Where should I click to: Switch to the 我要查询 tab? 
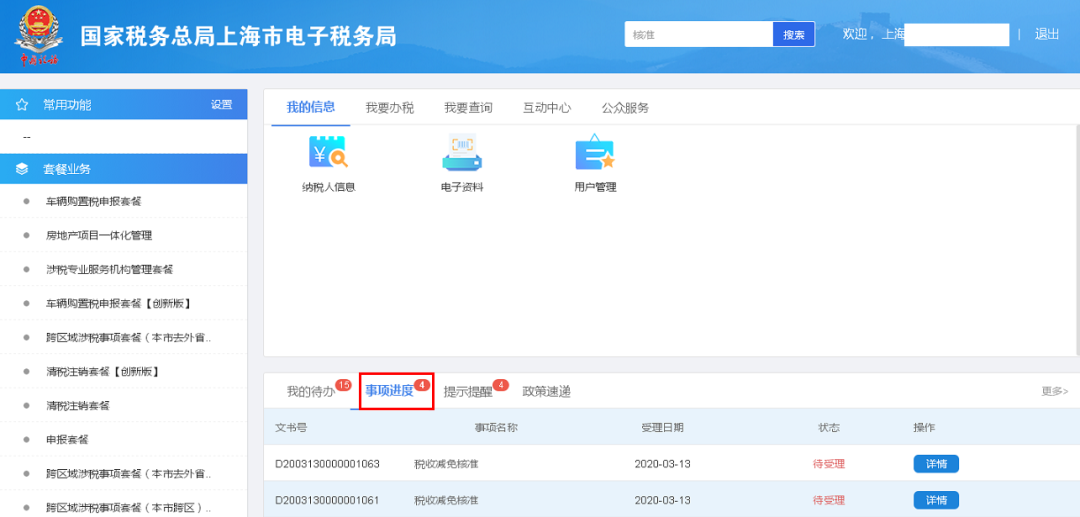pos(468,108)
